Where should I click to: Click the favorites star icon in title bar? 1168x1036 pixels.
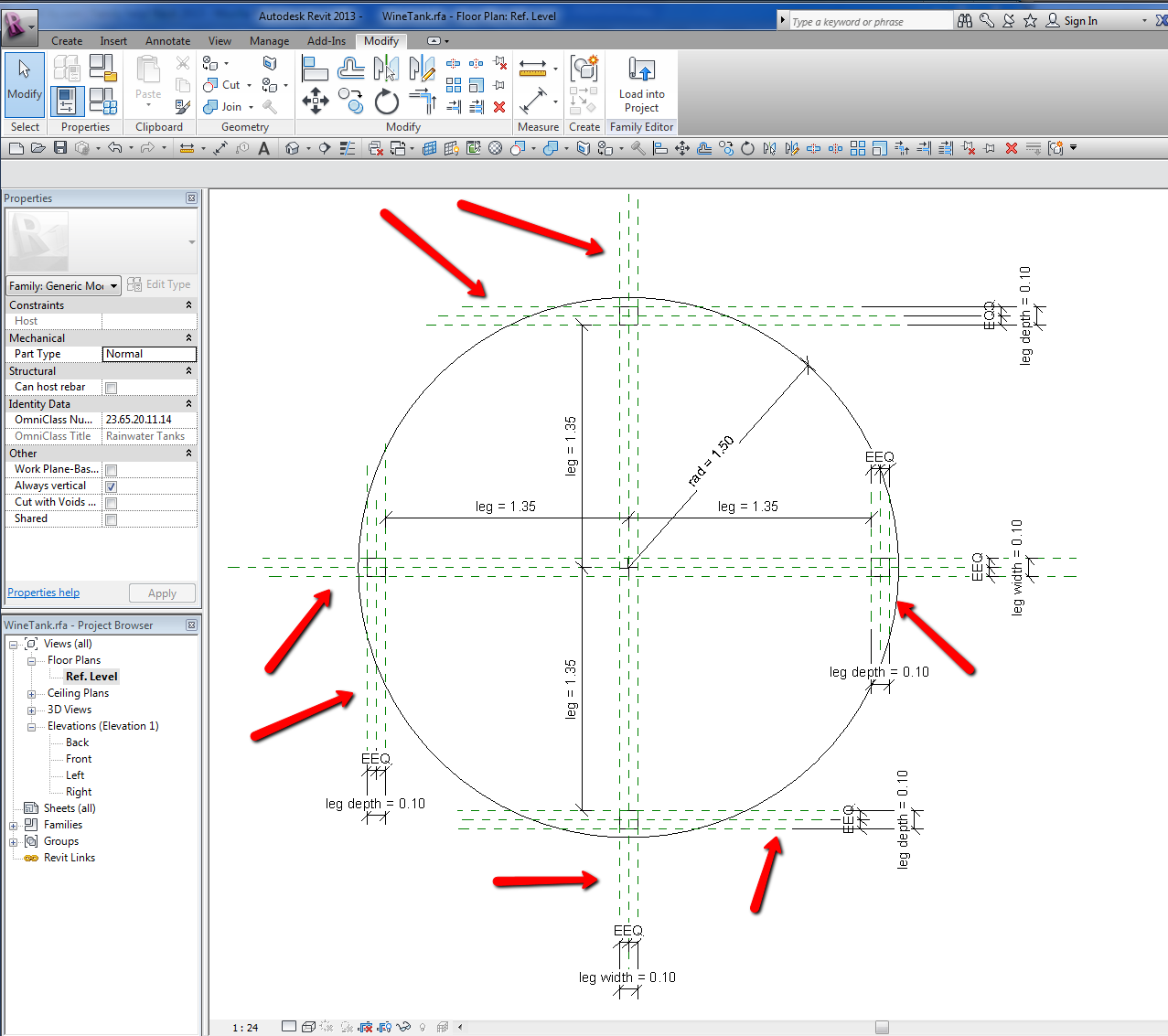tap(1030, 20)
